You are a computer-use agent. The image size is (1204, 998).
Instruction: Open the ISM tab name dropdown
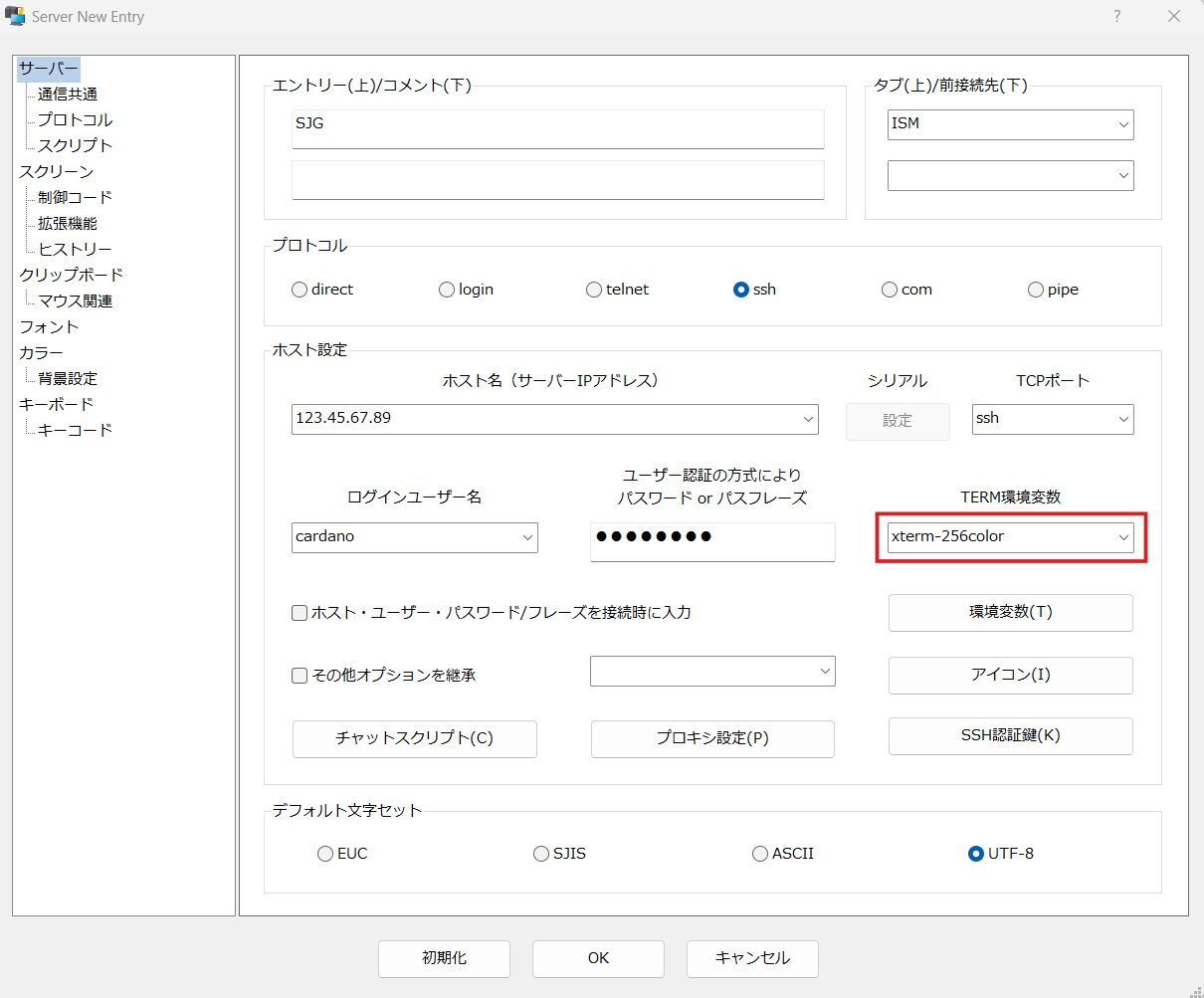point(1123,124)
